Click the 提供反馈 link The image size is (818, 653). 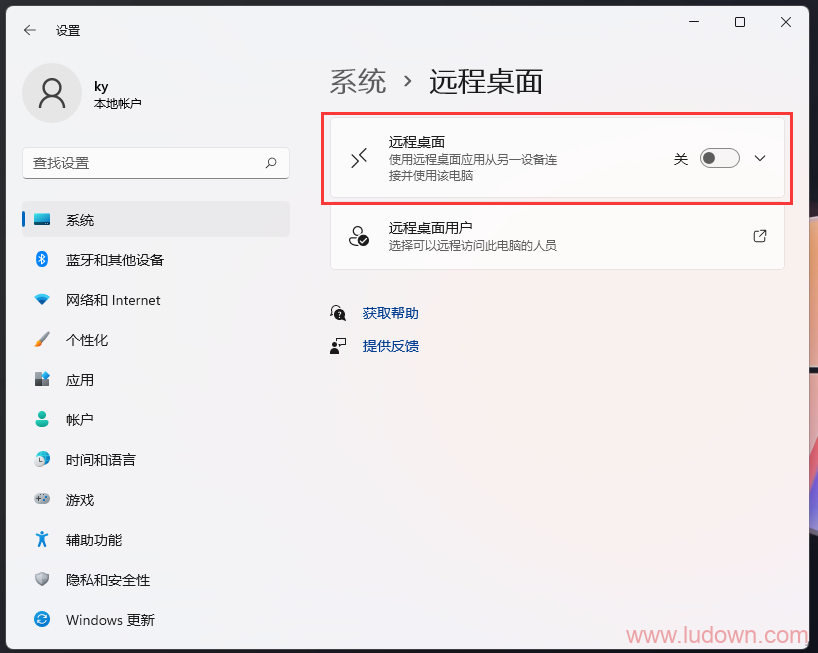(390, 346)
